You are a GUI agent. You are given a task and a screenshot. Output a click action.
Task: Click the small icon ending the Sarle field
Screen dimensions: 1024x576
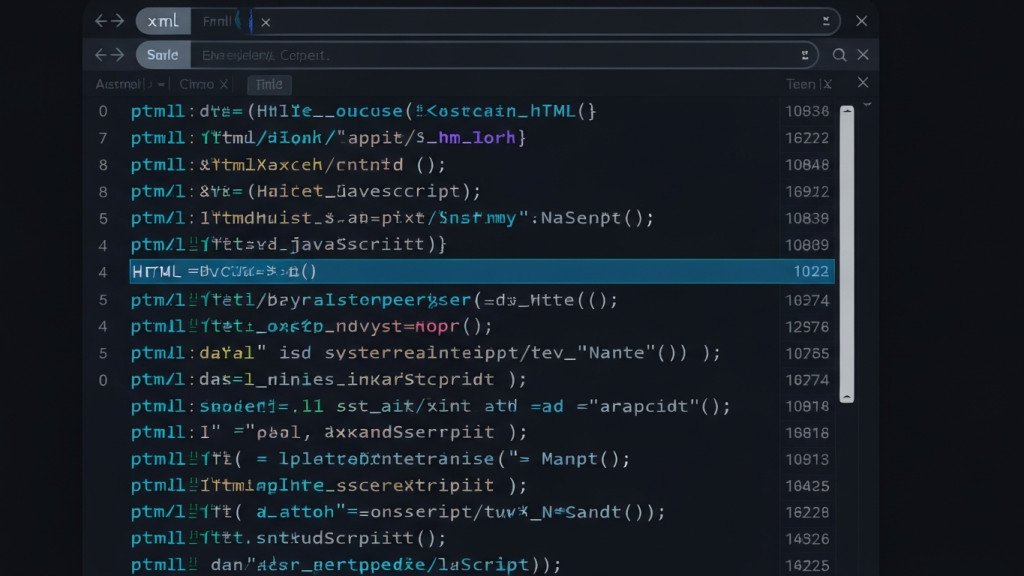coord(805,55)
